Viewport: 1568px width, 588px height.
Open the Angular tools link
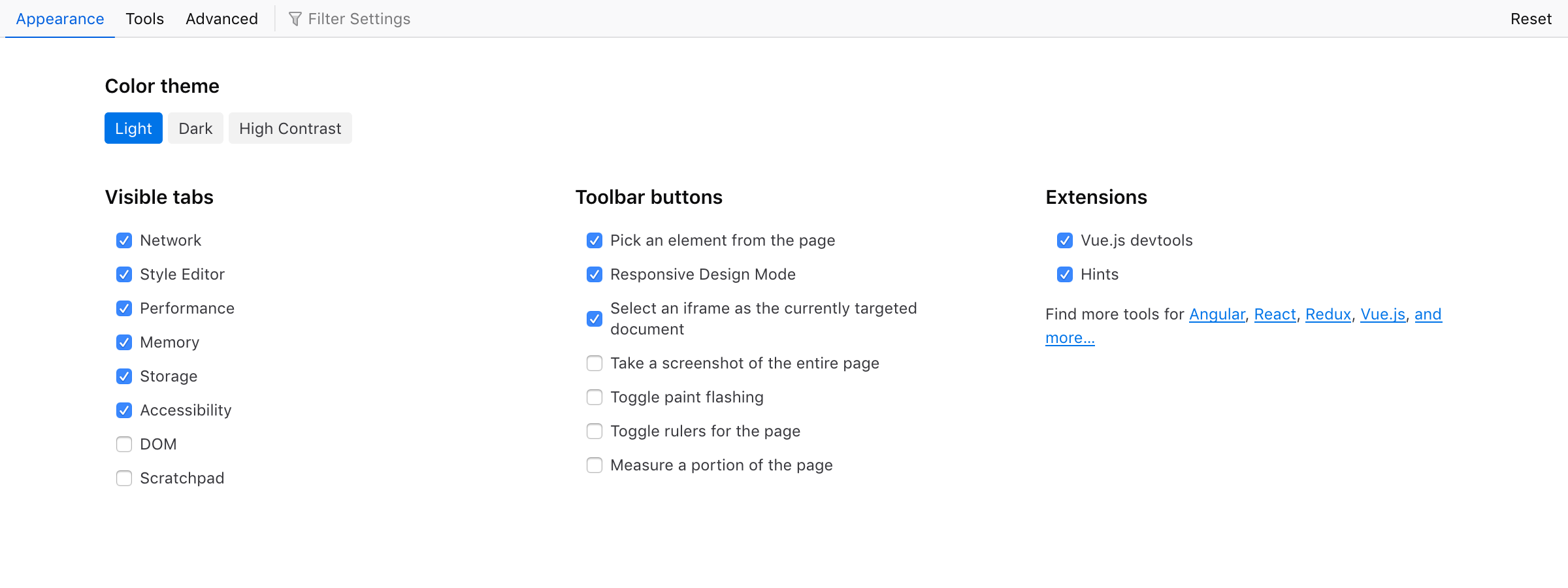1217,314
